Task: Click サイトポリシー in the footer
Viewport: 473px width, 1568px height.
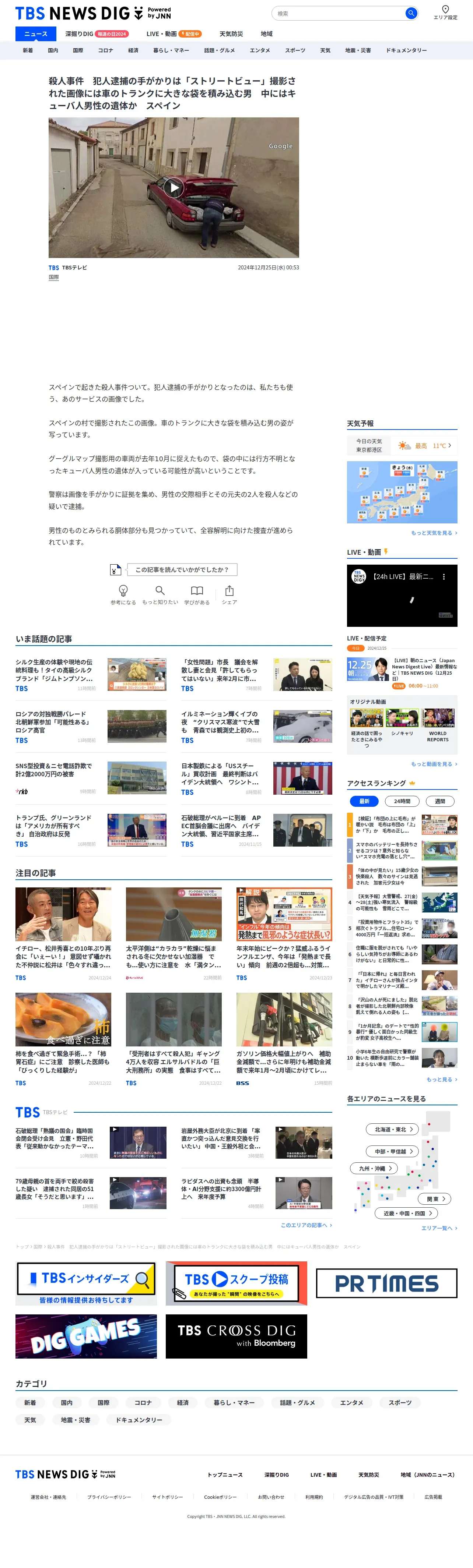Action: 168,1497
